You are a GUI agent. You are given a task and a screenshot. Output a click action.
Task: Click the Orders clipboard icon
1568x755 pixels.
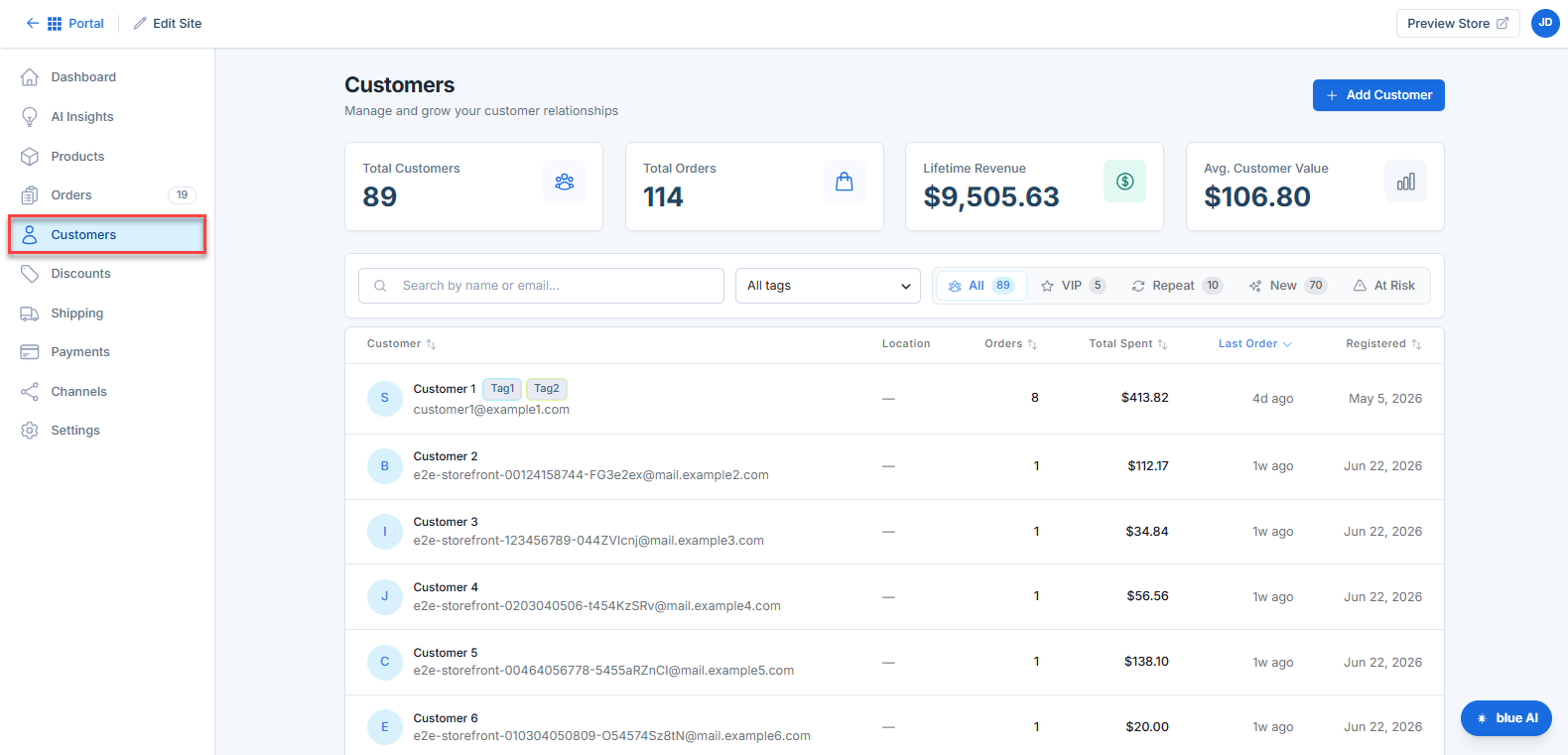30,195
